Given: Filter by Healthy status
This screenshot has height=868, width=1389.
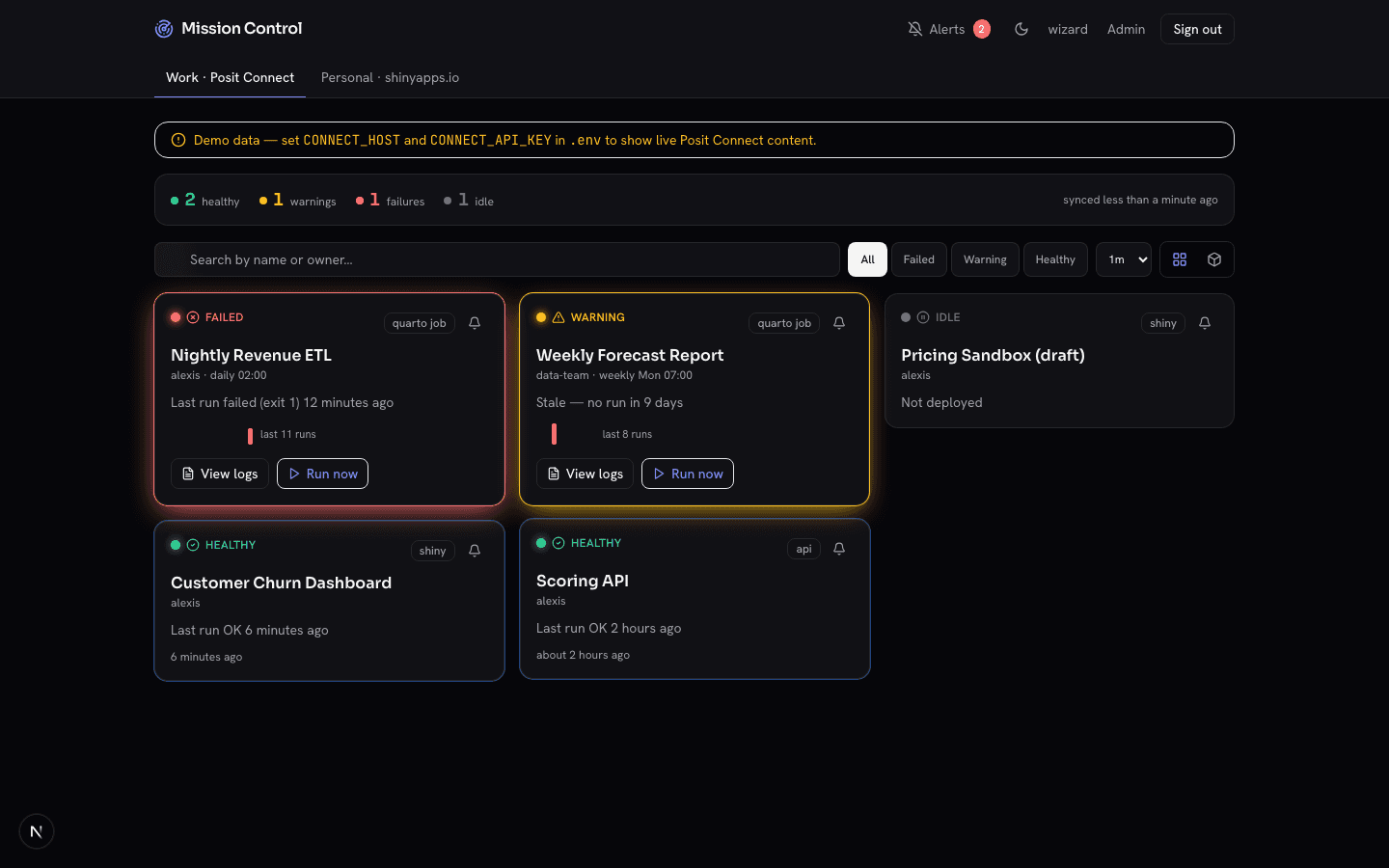Looking at the screenshot, I should point(1055,259).
